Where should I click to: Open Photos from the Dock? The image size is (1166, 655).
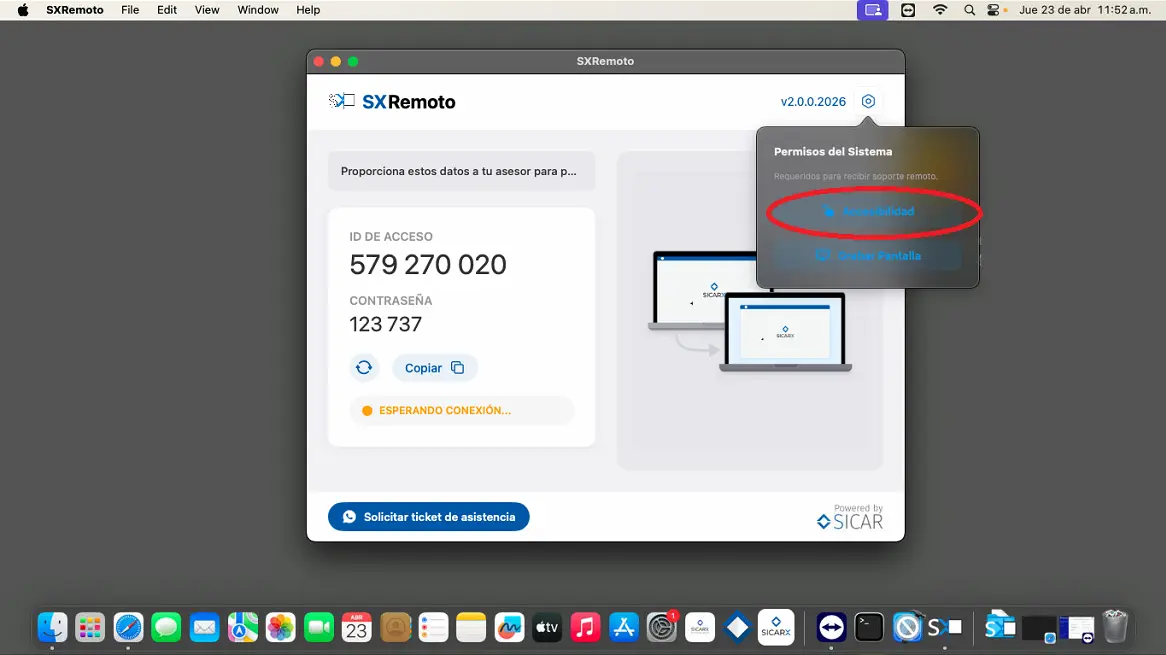[x=280, y=627]
